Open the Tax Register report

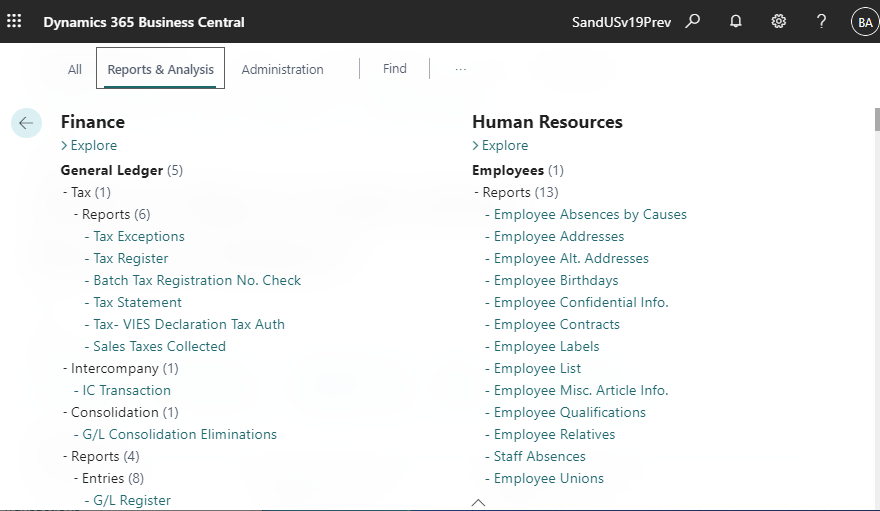131,259
